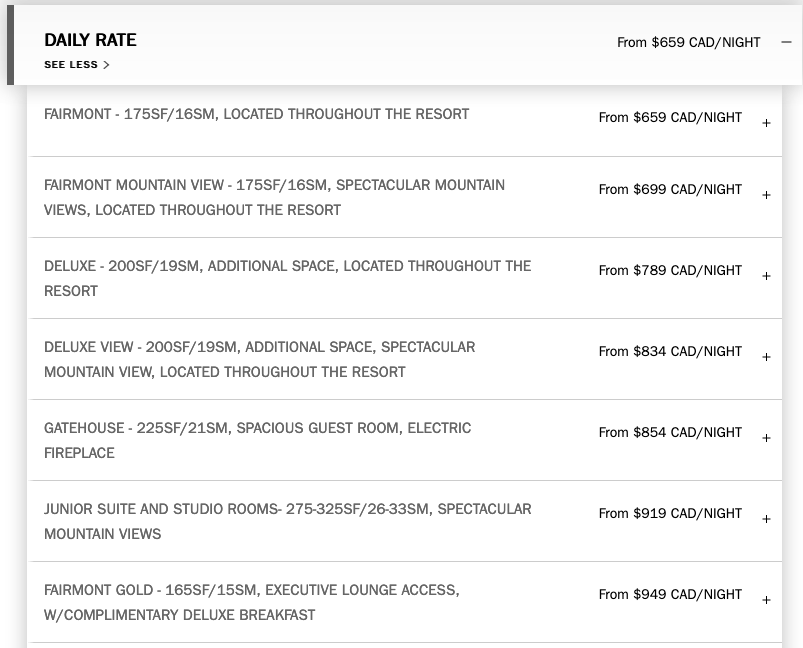
Task: Collapse the Daily Rate section minus icon
Action: (786, 43)
